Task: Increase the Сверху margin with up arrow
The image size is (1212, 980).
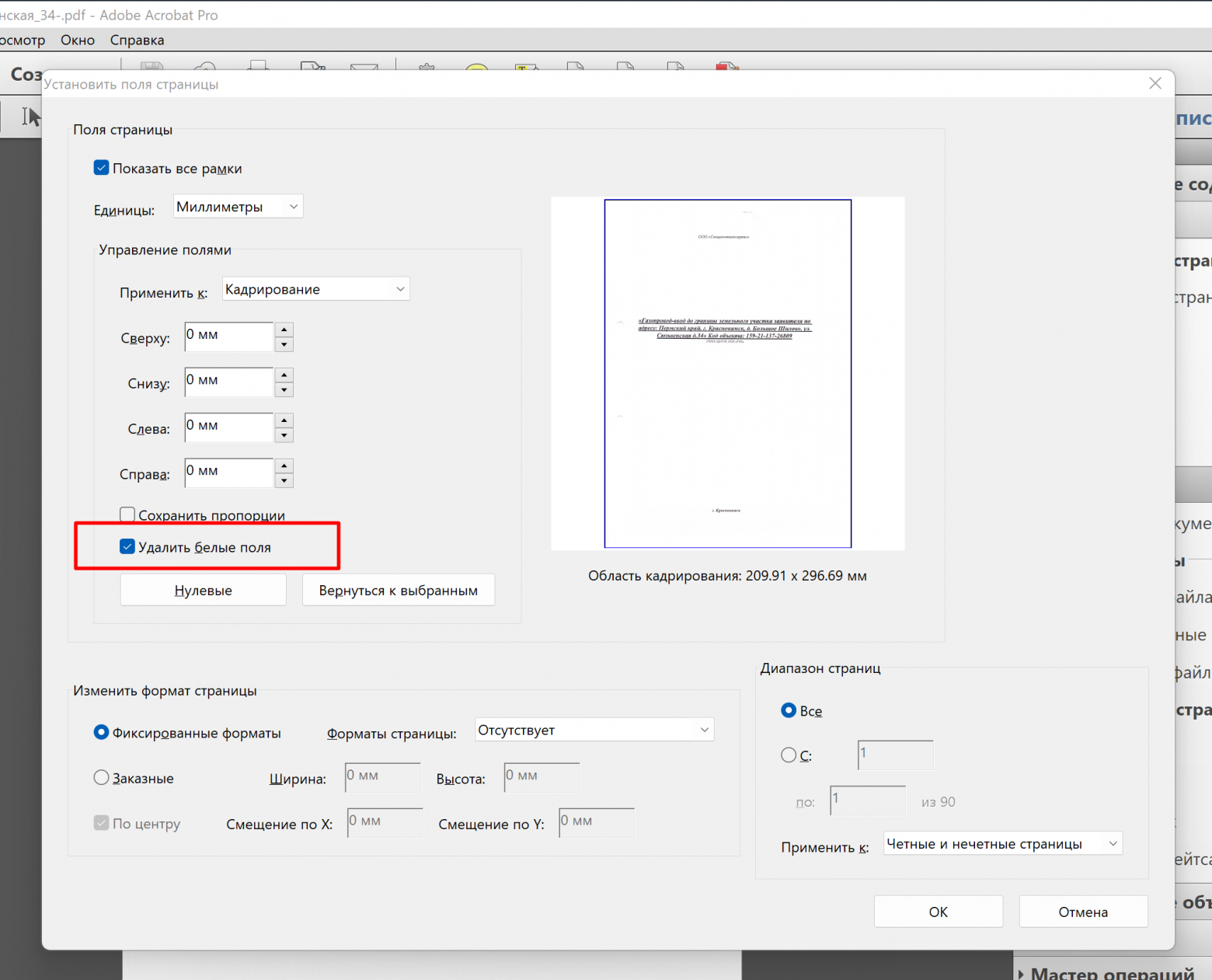Action: [284, 330]
